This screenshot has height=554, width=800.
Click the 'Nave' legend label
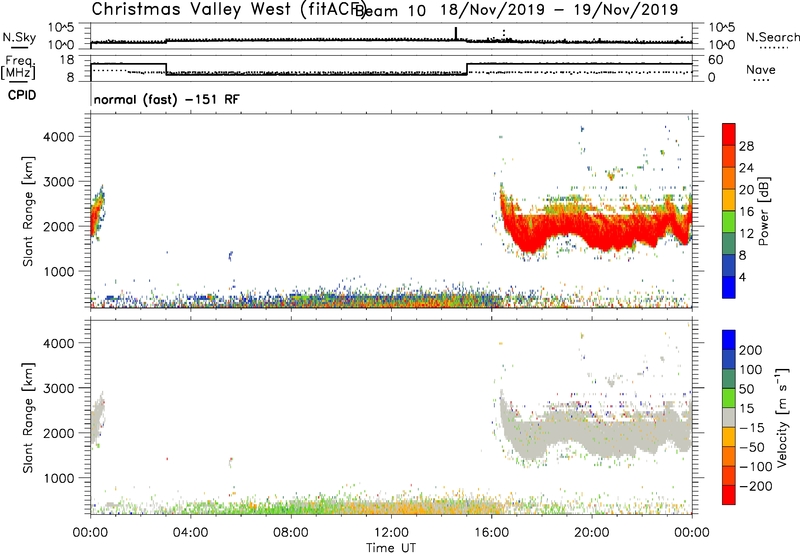click(761, 70)
